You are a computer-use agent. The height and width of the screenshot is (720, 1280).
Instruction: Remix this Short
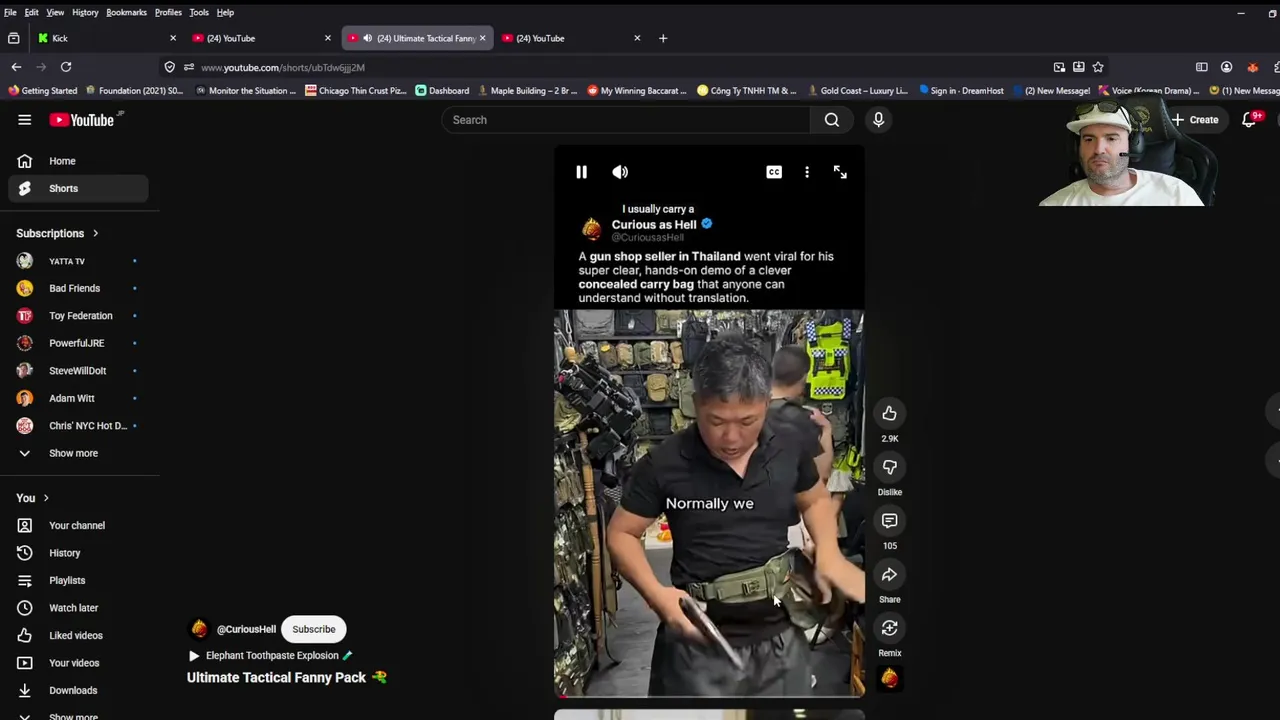(x=889, y=628)
